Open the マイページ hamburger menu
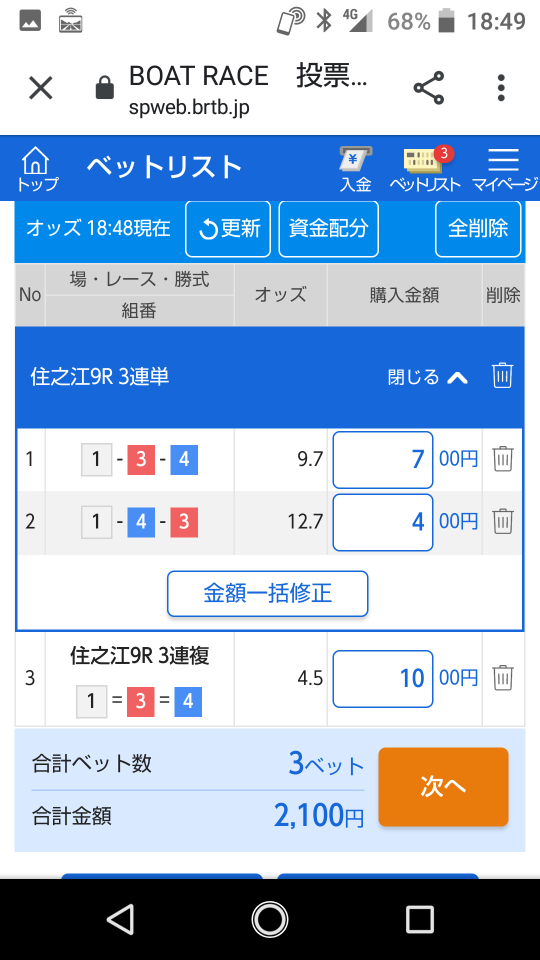Screen dimensions: 540x960 pos(504,169)
